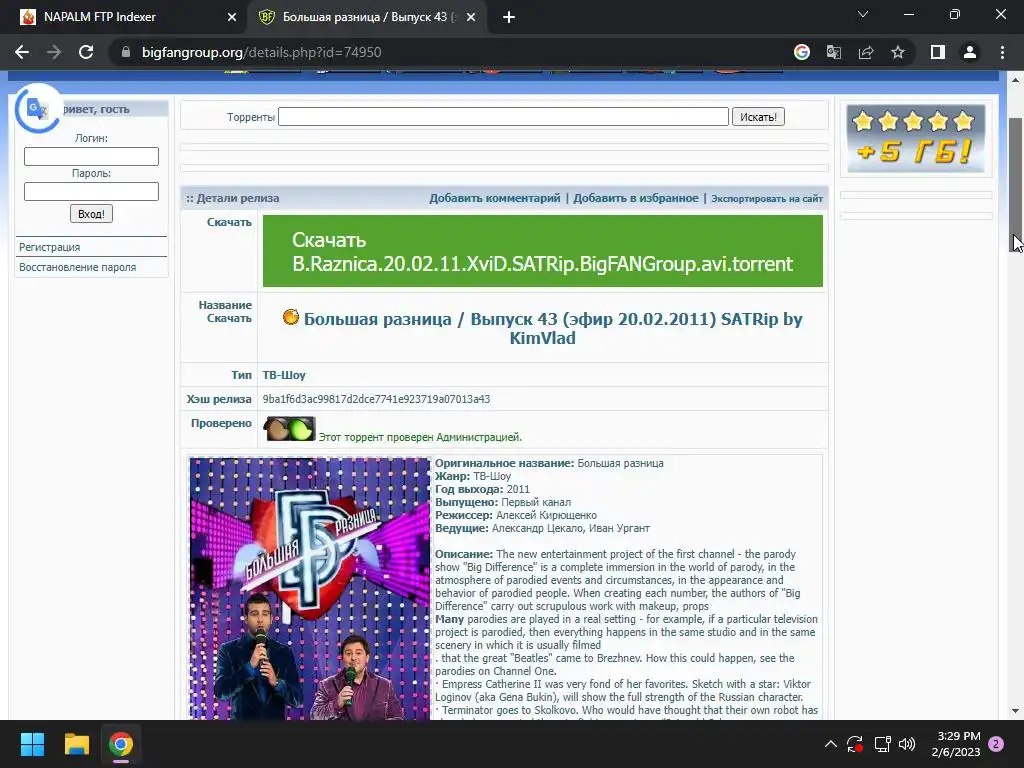The height and width of the screenshot is (768, 1024).
Task: Open network settings tray icon
Action: pos(882,744)
